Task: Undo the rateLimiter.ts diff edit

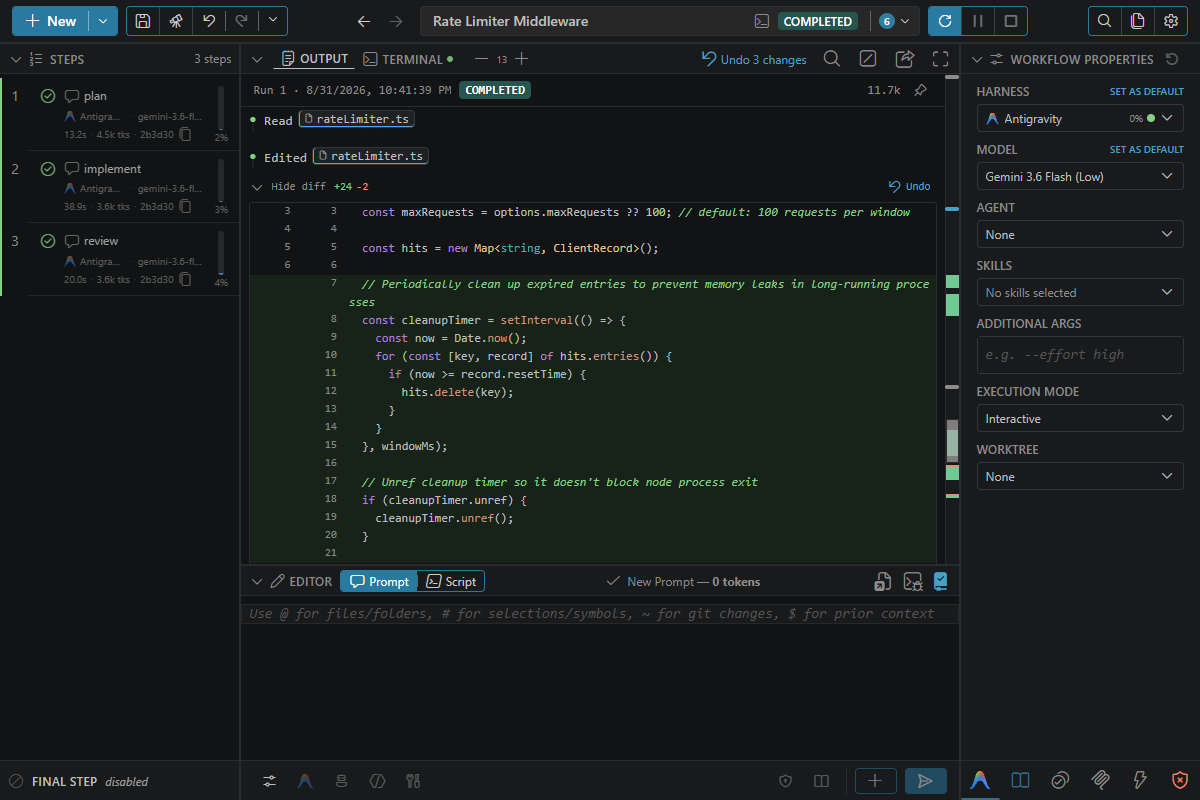Action: 910,186
